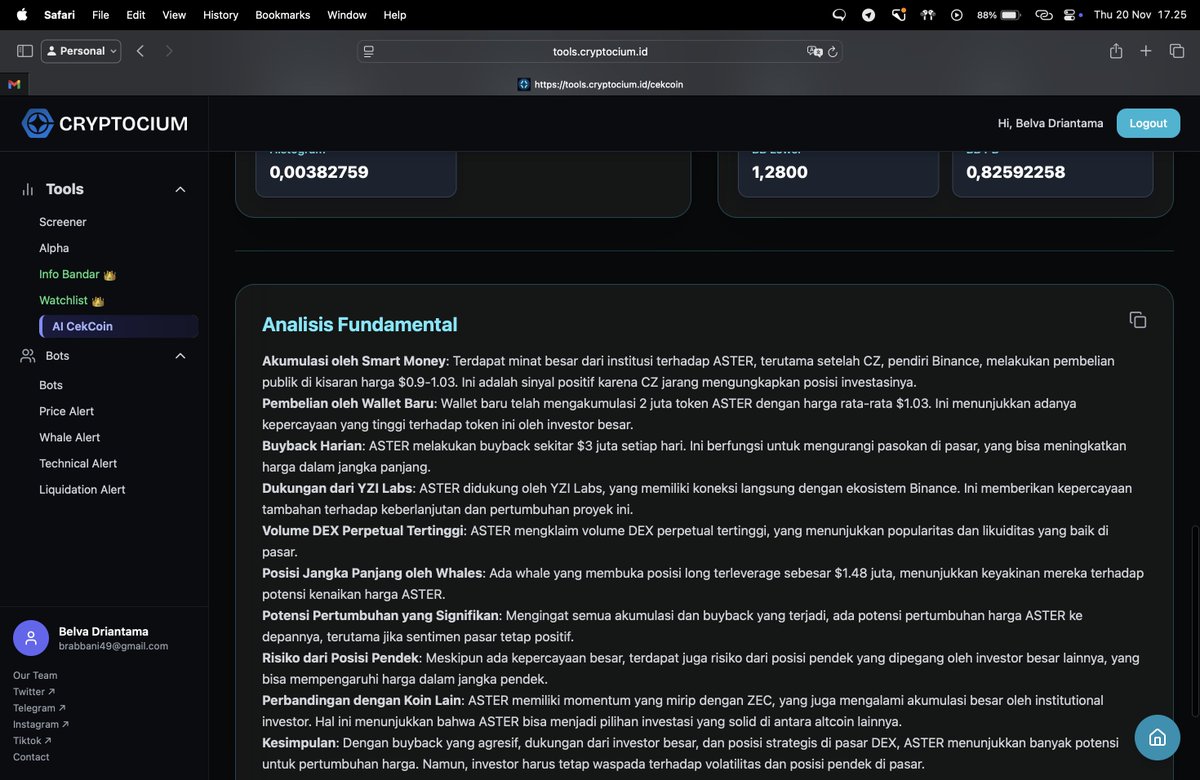Toggle the Safari sidebar icon
The width and height of the screenshot is (1200, 780).
(25, 51)
